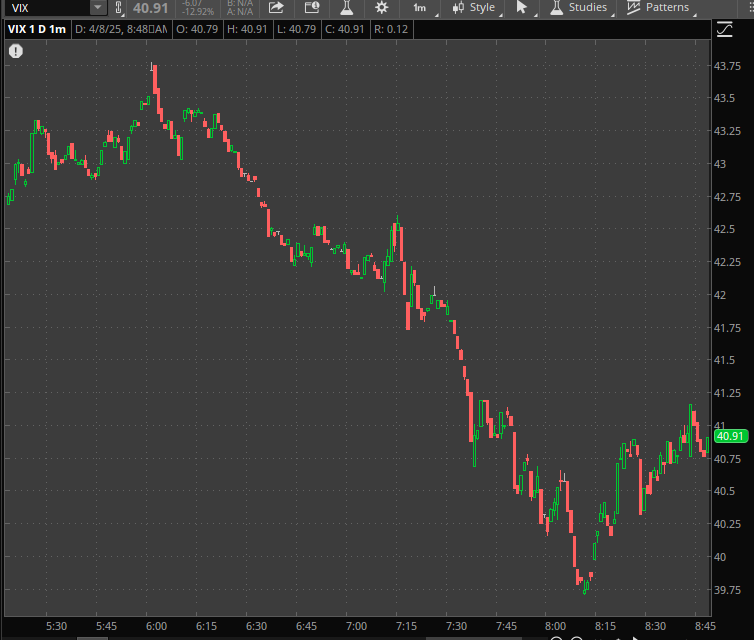754x640 pixels.
Task: Open the Patterns menu
Action: 659,7
